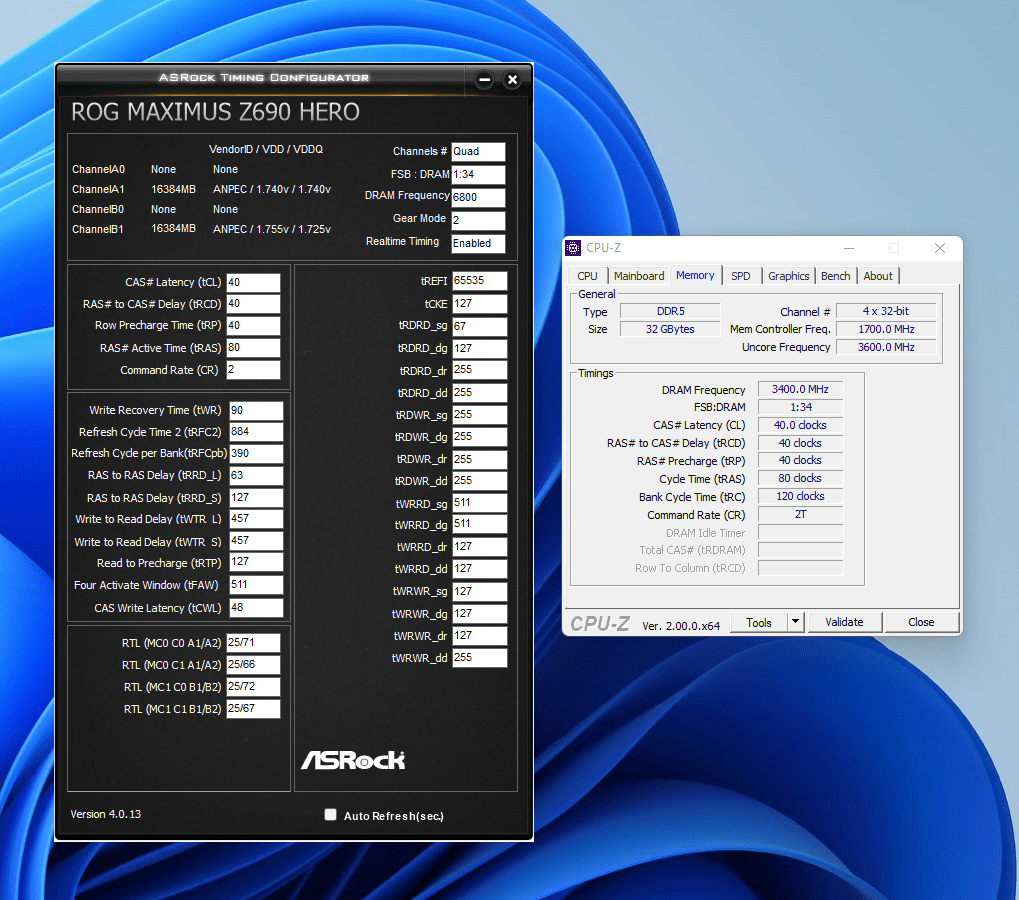
Task: Click the DRAM Frequency field showing 6800
Action: pos(478,197)
